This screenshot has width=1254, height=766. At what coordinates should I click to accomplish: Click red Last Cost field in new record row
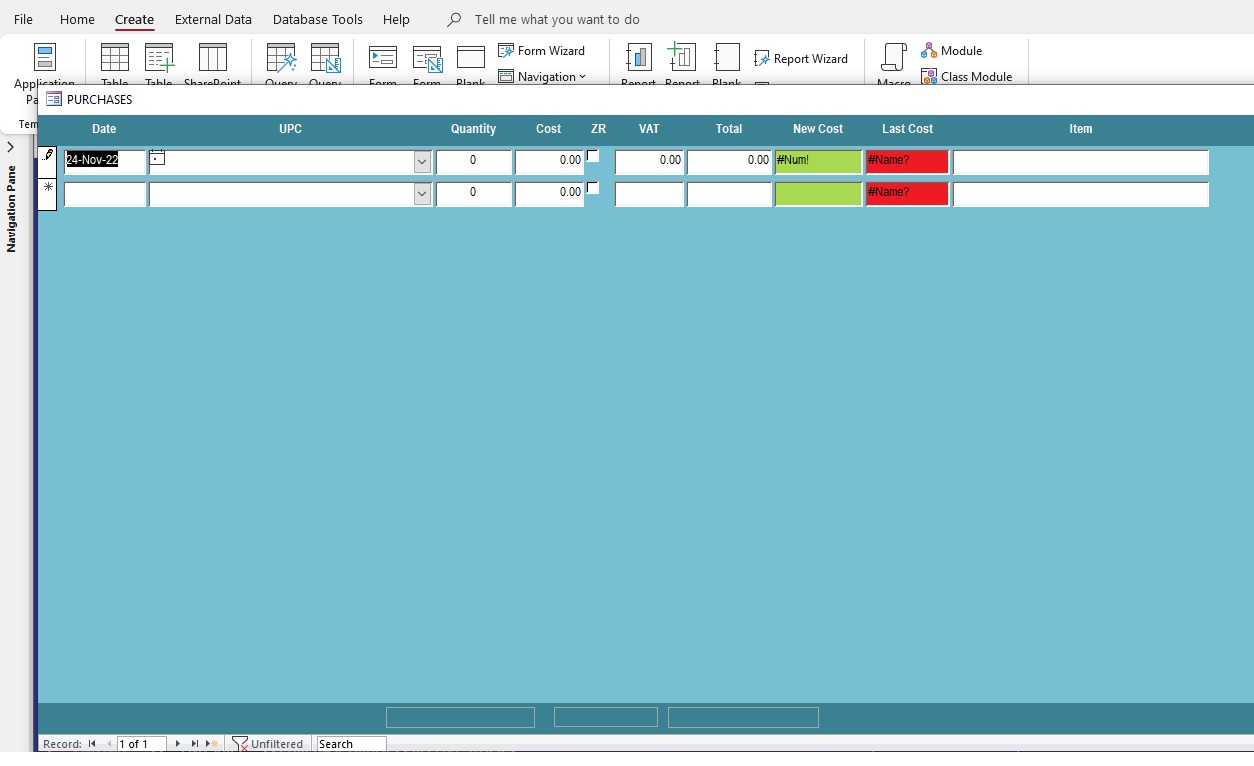click(x=907, y=194)
